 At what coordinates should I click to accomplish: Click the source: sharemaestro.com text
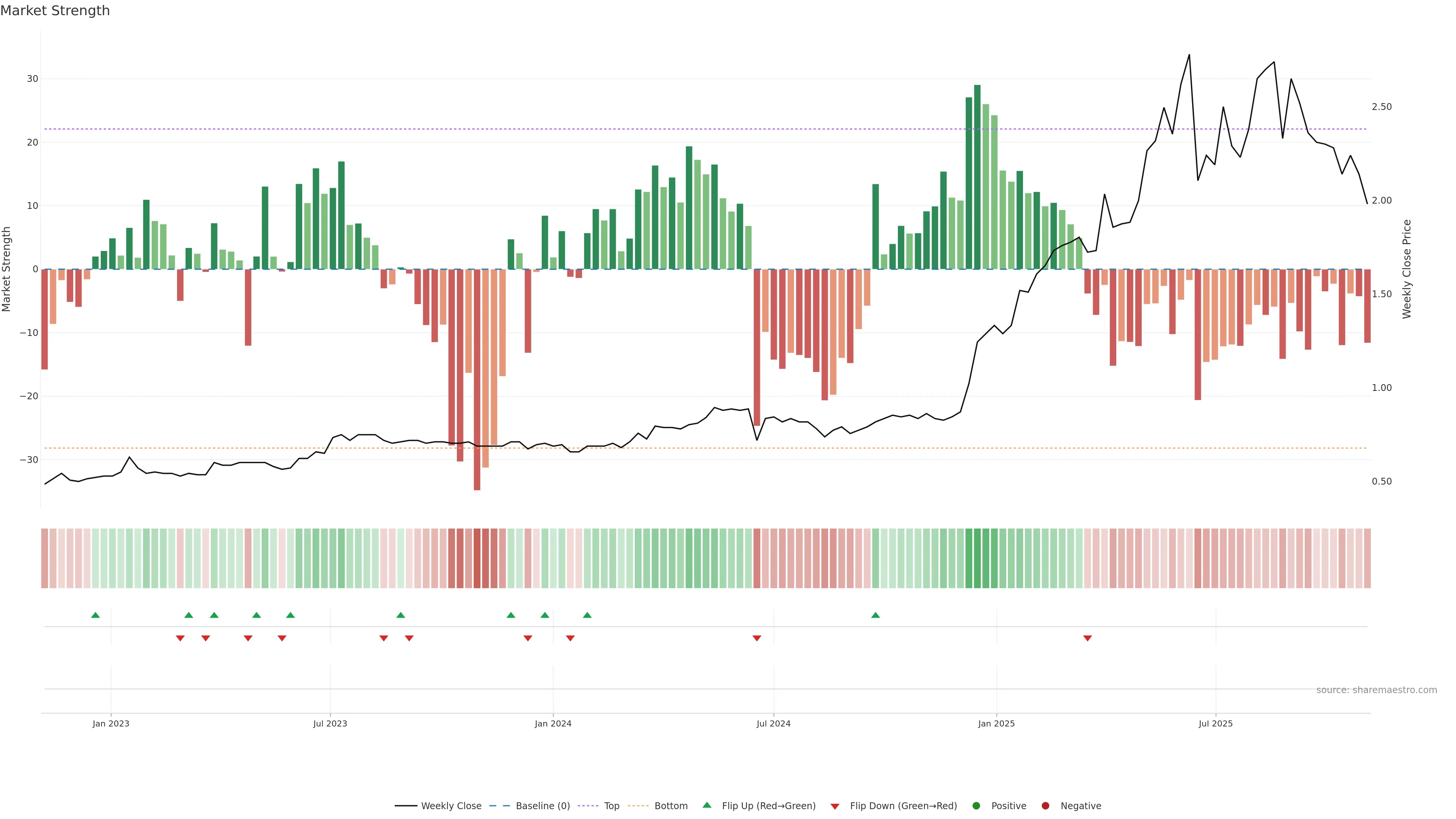pyautogui.click(x=1376, y=690)
